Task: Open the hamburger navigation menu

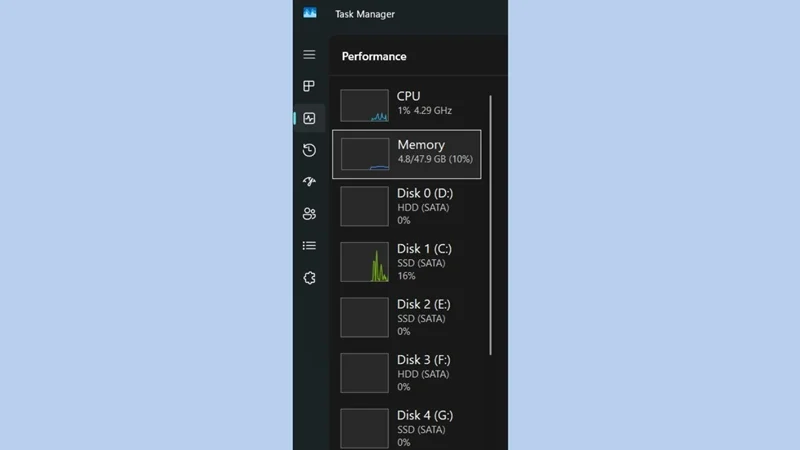Action: pos(309,55)
